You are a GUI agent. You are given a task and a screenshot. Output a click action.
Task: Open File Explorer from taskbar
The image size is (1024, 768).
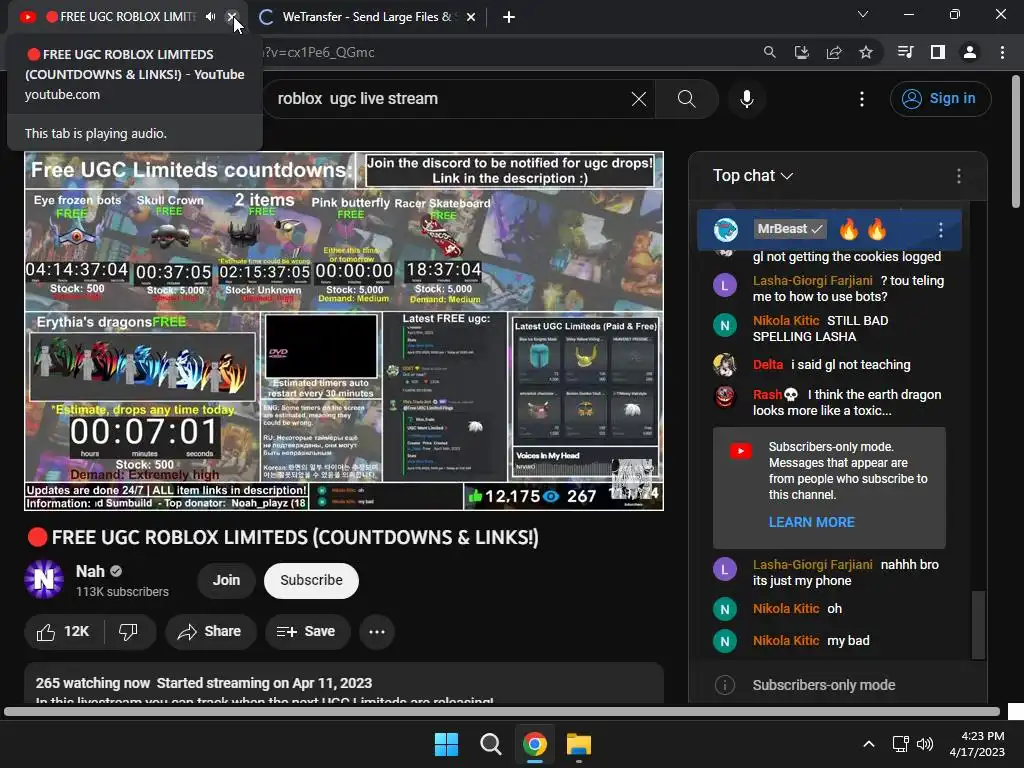(x=579, y=744)
